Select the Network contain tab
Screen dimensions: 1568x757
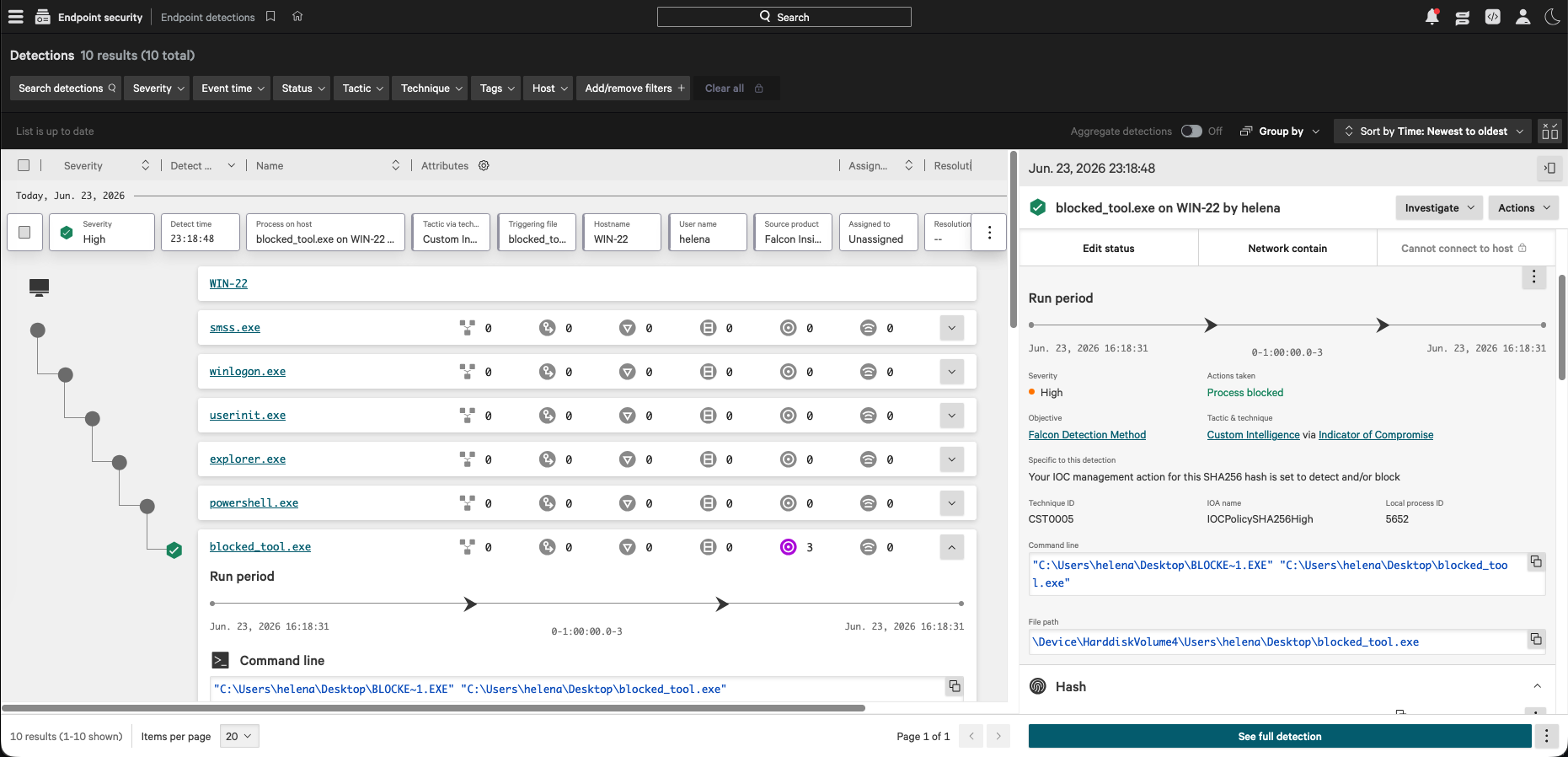pyautogui.click(x=1287, y=248)
